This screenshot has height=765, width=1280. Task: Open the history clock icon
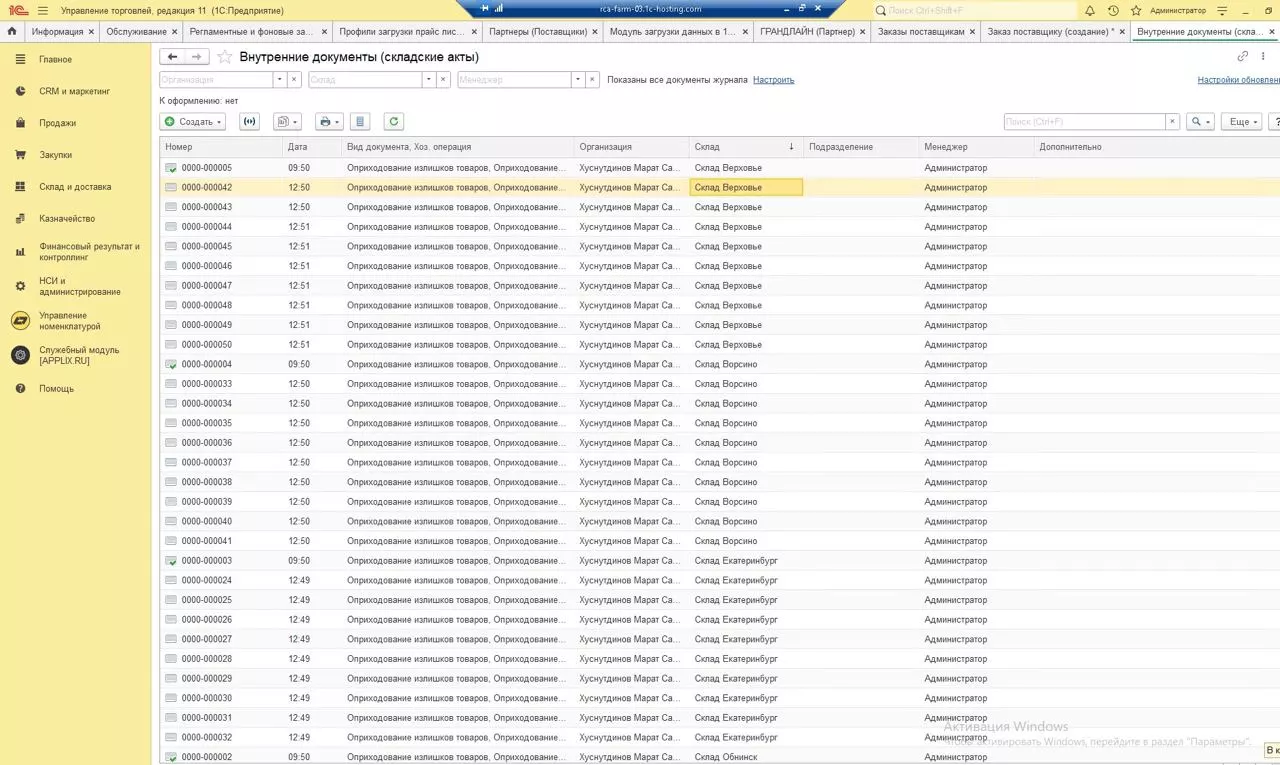[x=1113, y=10]
